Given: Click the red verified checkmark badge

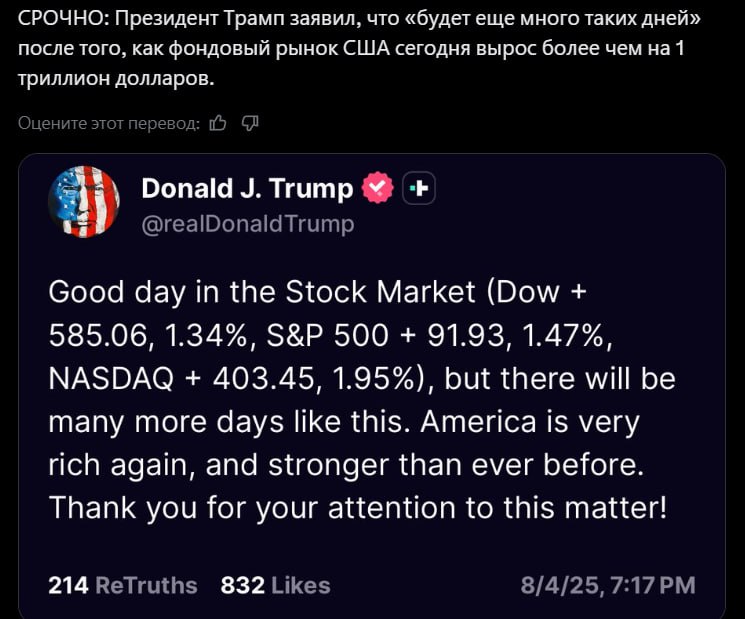Looking at the screenshot, I should (378, 188).
